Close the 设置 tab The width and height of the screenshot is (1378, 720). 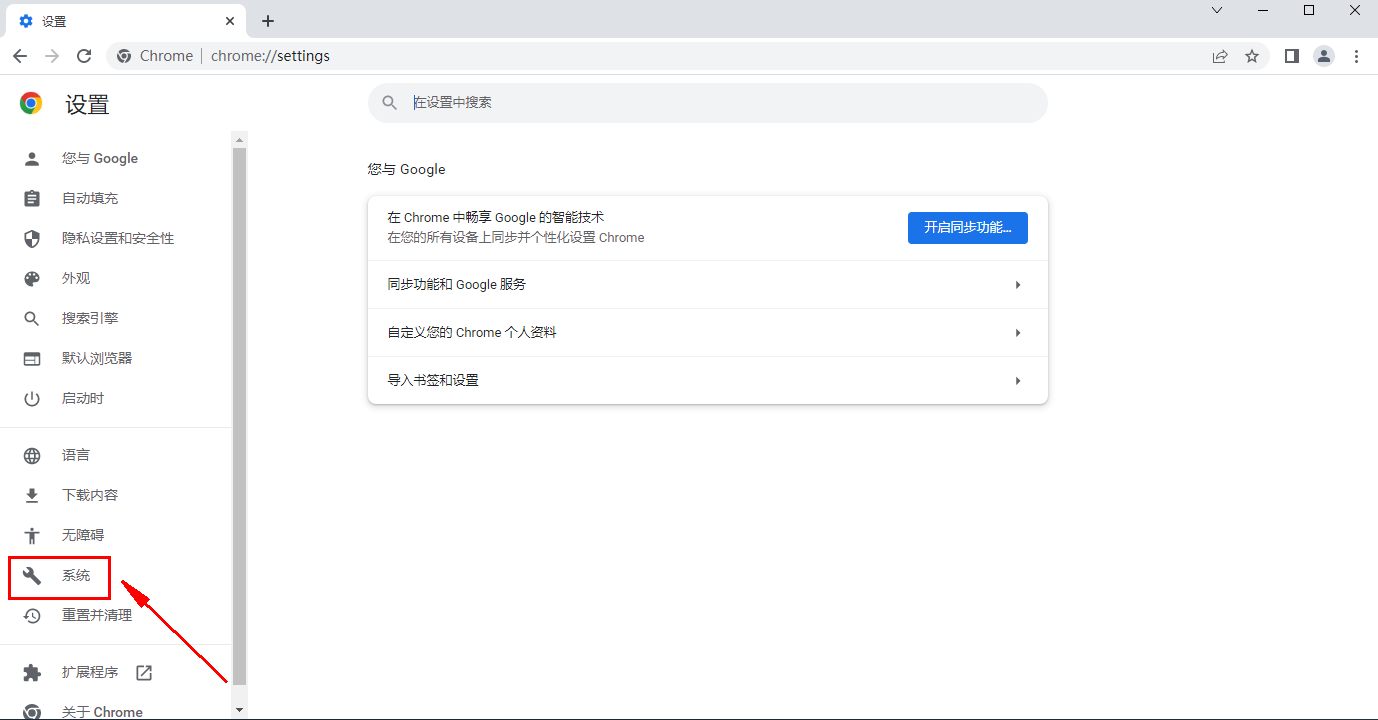231,21
